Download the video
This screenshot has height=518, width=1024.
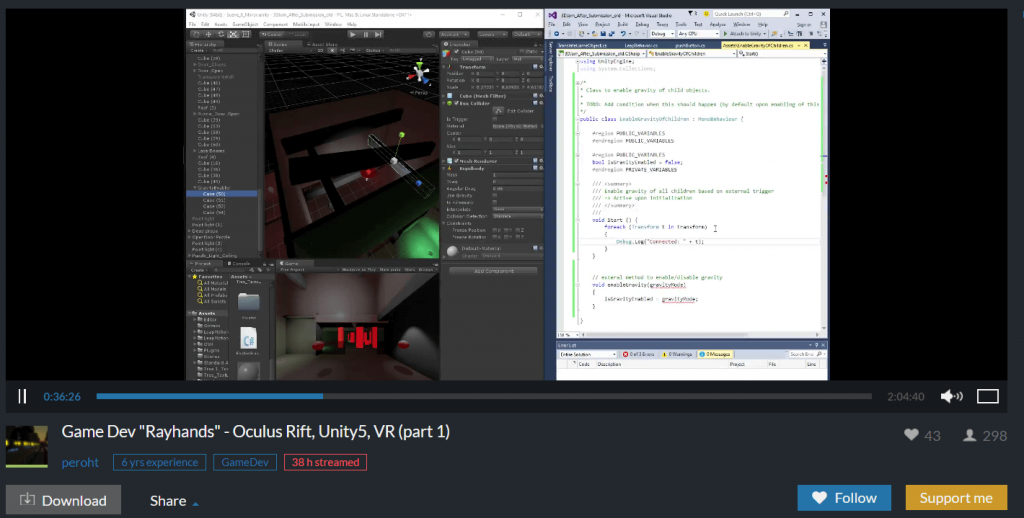[63, 500]
